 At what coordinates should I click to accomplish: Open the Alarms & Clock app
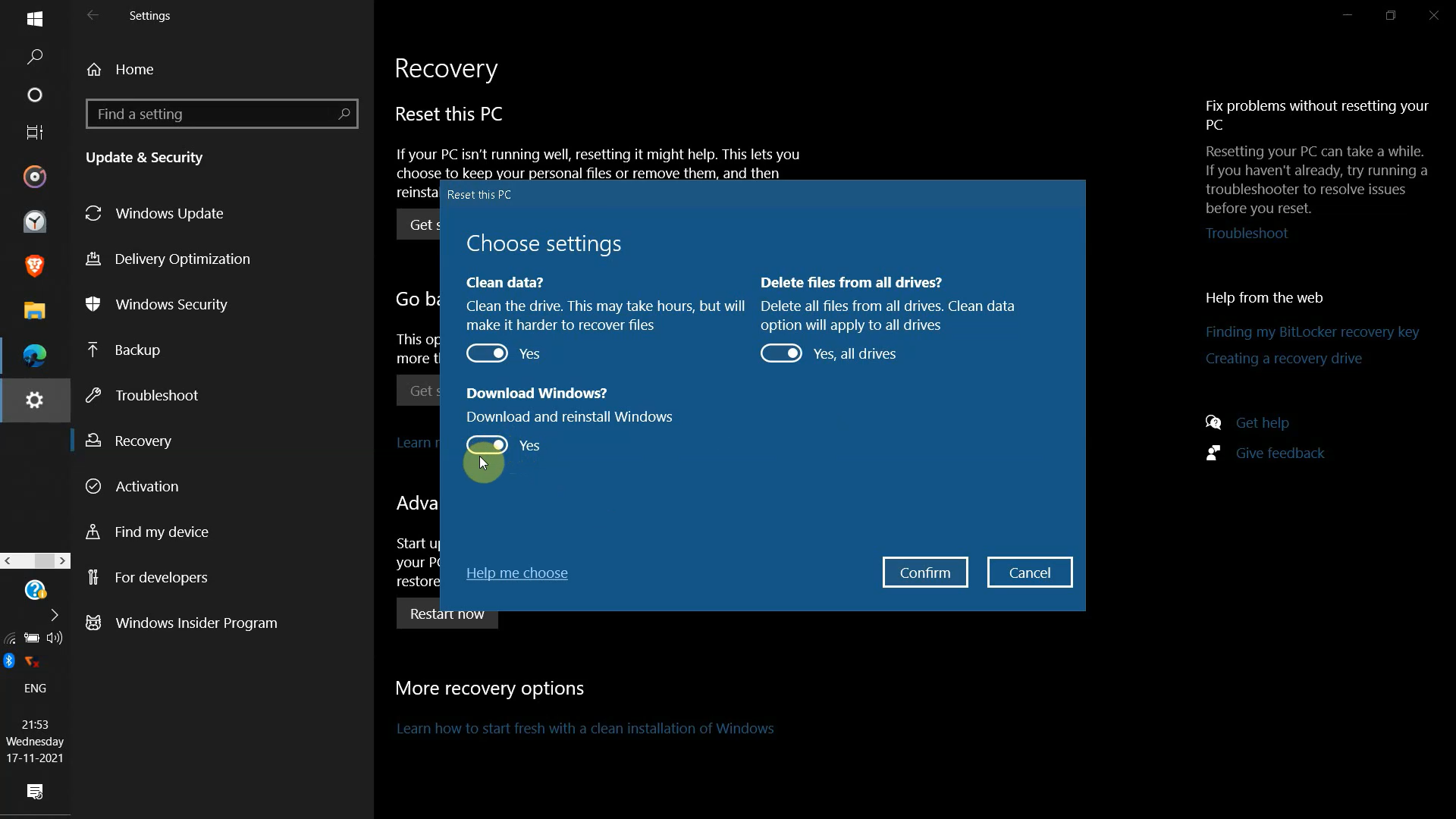(x=35, y=221)
